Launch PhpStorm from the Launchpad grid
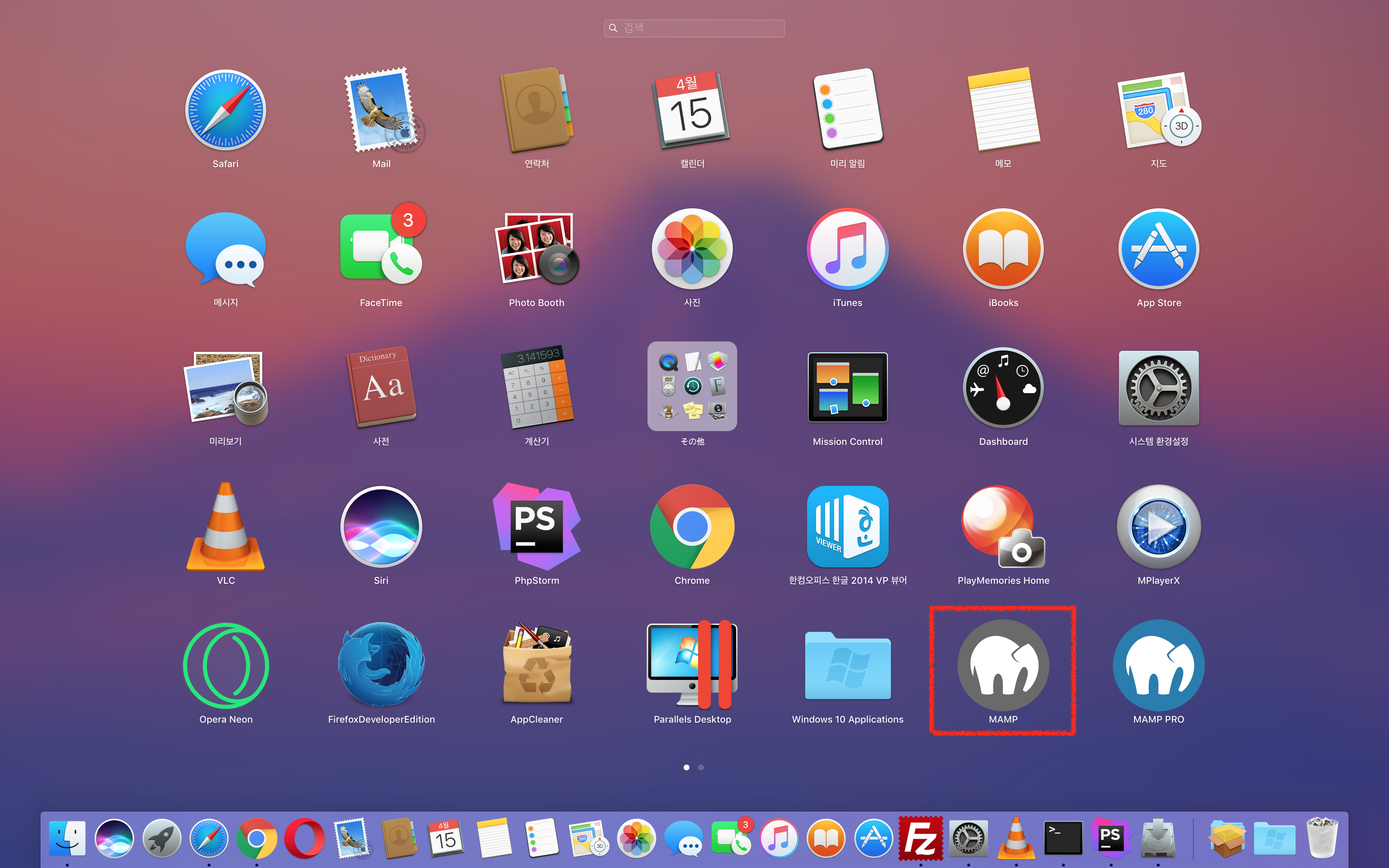Image resolution: width=1389 pixels, height=868 pixels. (537, 527)
